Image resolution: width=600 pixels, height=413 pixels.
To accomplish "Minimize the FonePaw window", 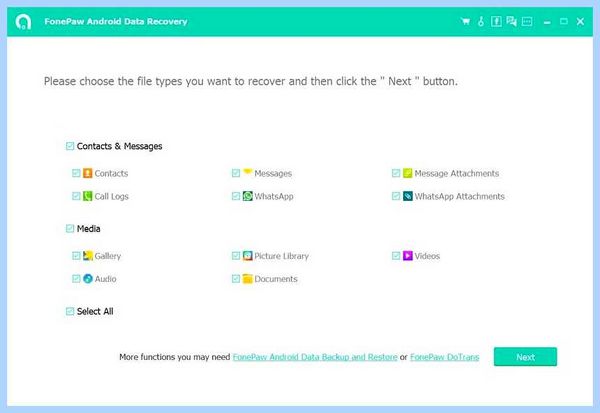I will pyautogui.click(x=547, y=22).
